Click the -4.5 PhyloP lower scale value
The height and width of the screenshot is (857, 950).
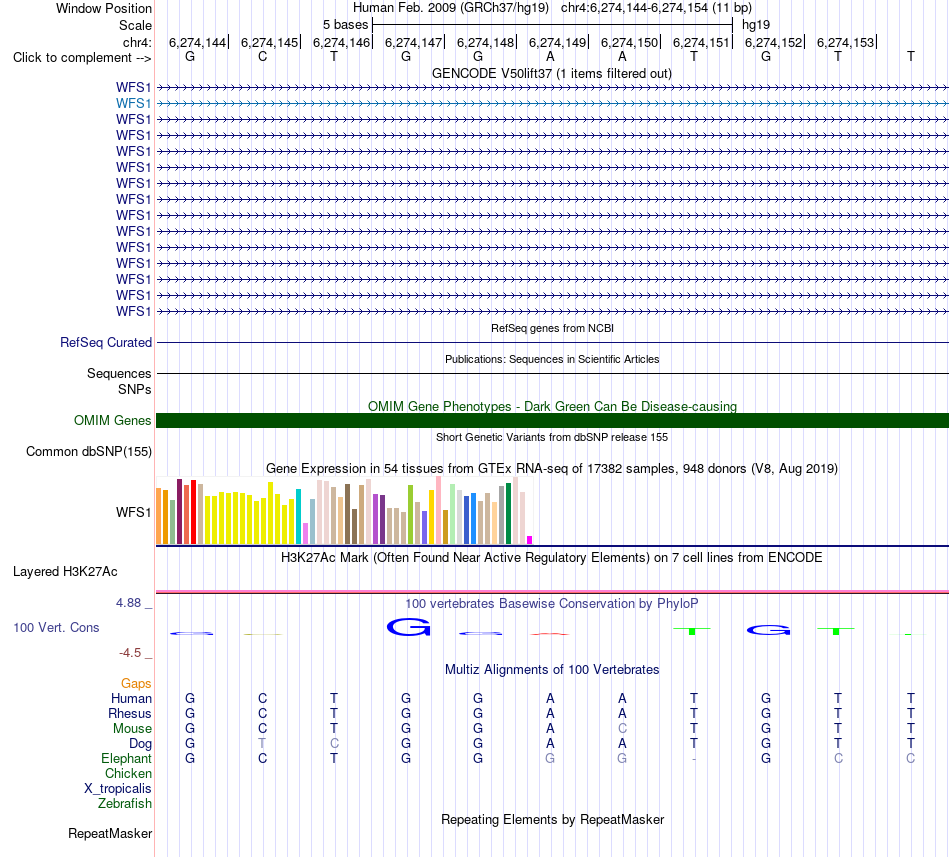pyautogui.click(x=130, y=652)
